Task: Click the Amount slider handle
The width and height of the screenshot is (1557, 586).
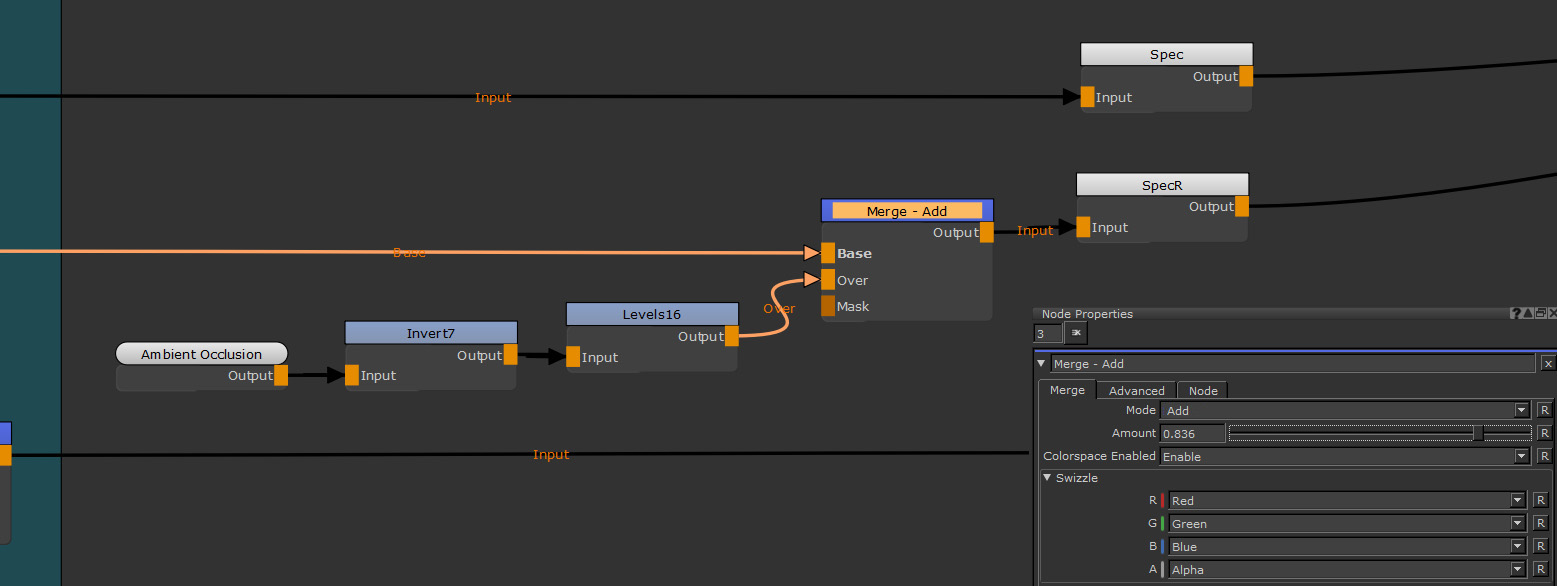Action: [1478, 433]
